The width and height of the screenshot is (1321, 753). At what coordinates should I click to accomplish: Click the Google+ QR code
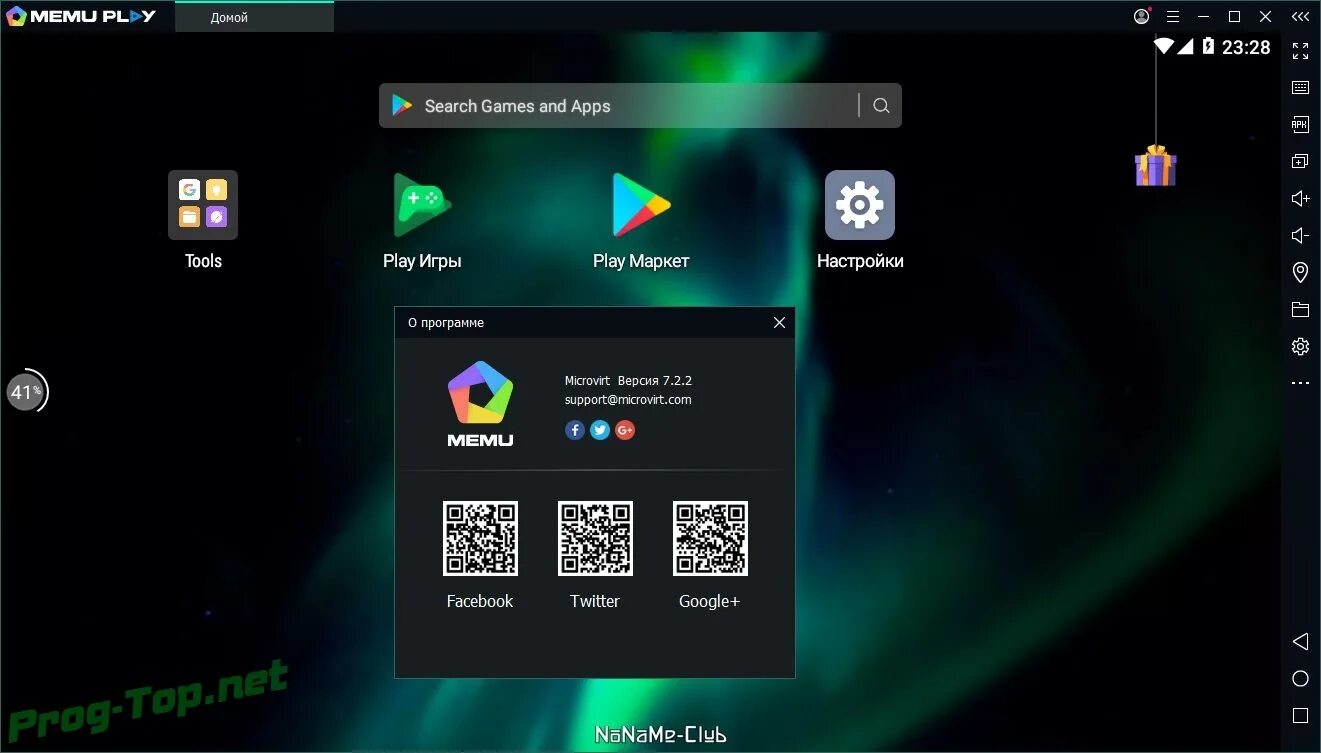[710, 538]
